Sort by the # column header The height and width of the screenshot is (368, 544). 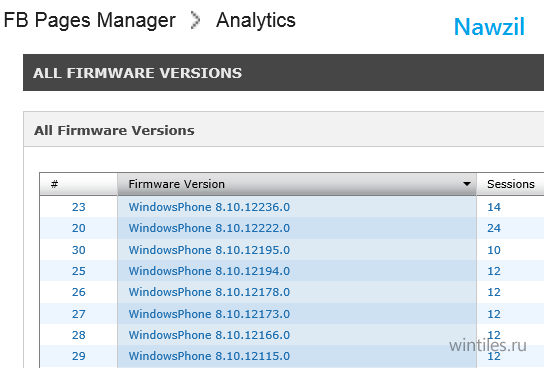pyautogui.click(x=79, y=184)
